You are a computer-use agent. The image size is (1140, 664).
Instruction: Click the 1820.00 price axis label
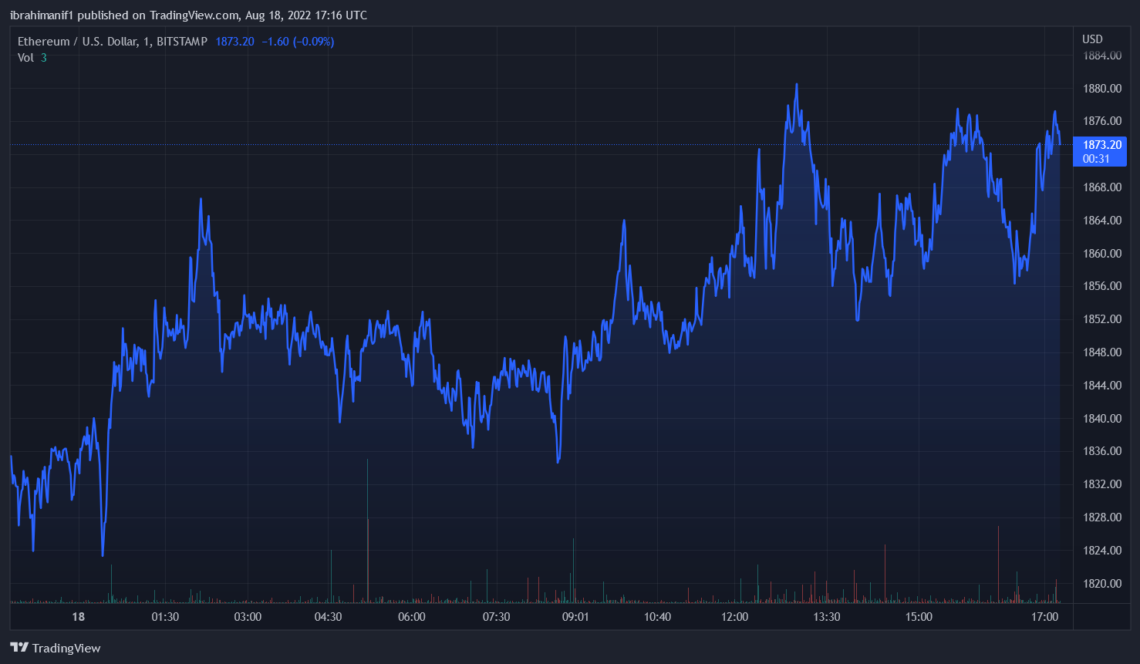tap(1103, 583)
